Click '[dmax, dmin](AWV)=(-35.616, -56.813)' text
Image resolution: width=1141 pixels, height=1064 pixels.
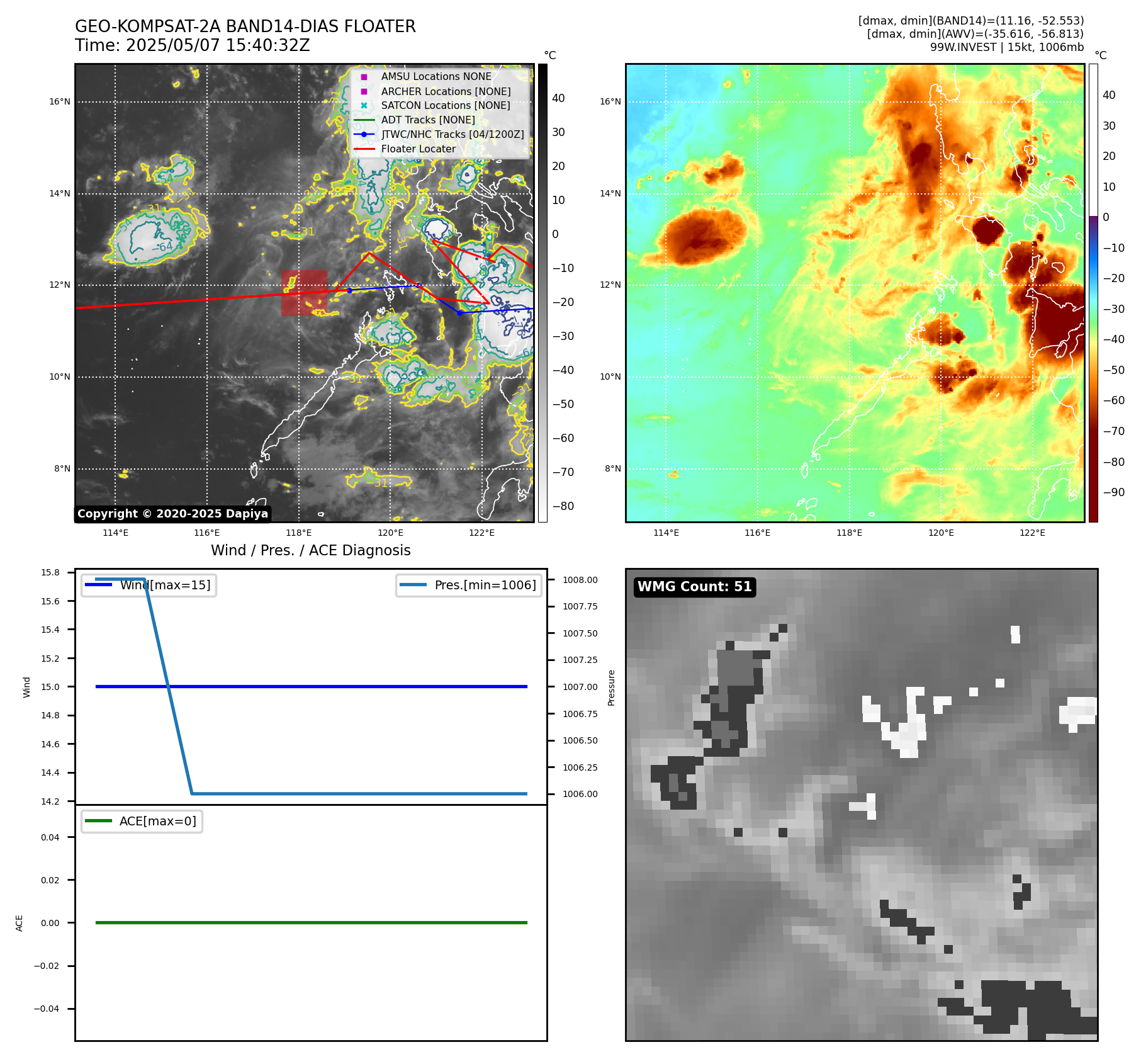pos(975,34)
